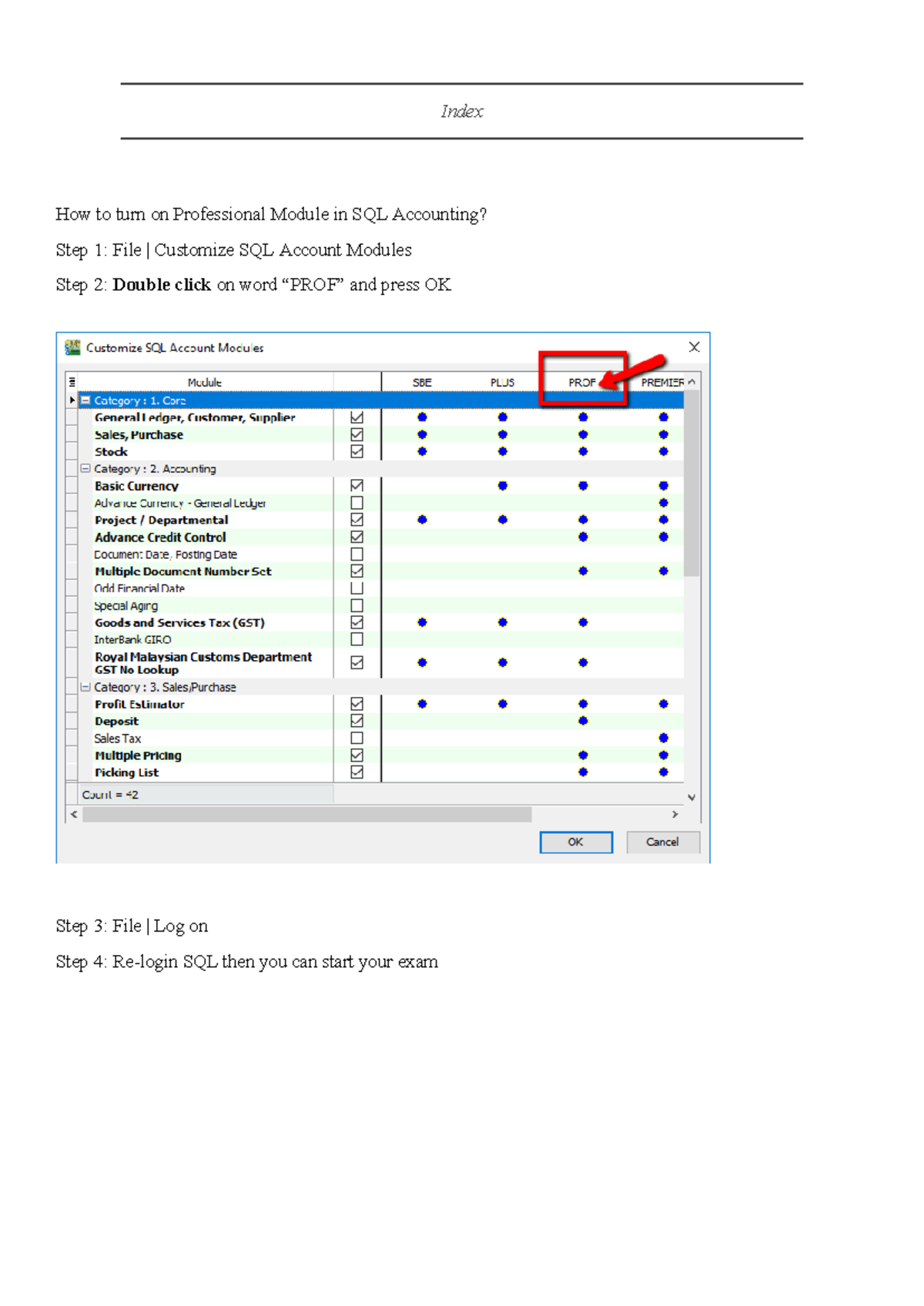Enable Sales Tax checkbox
The image size is (924, 1306).
(357, 738)
